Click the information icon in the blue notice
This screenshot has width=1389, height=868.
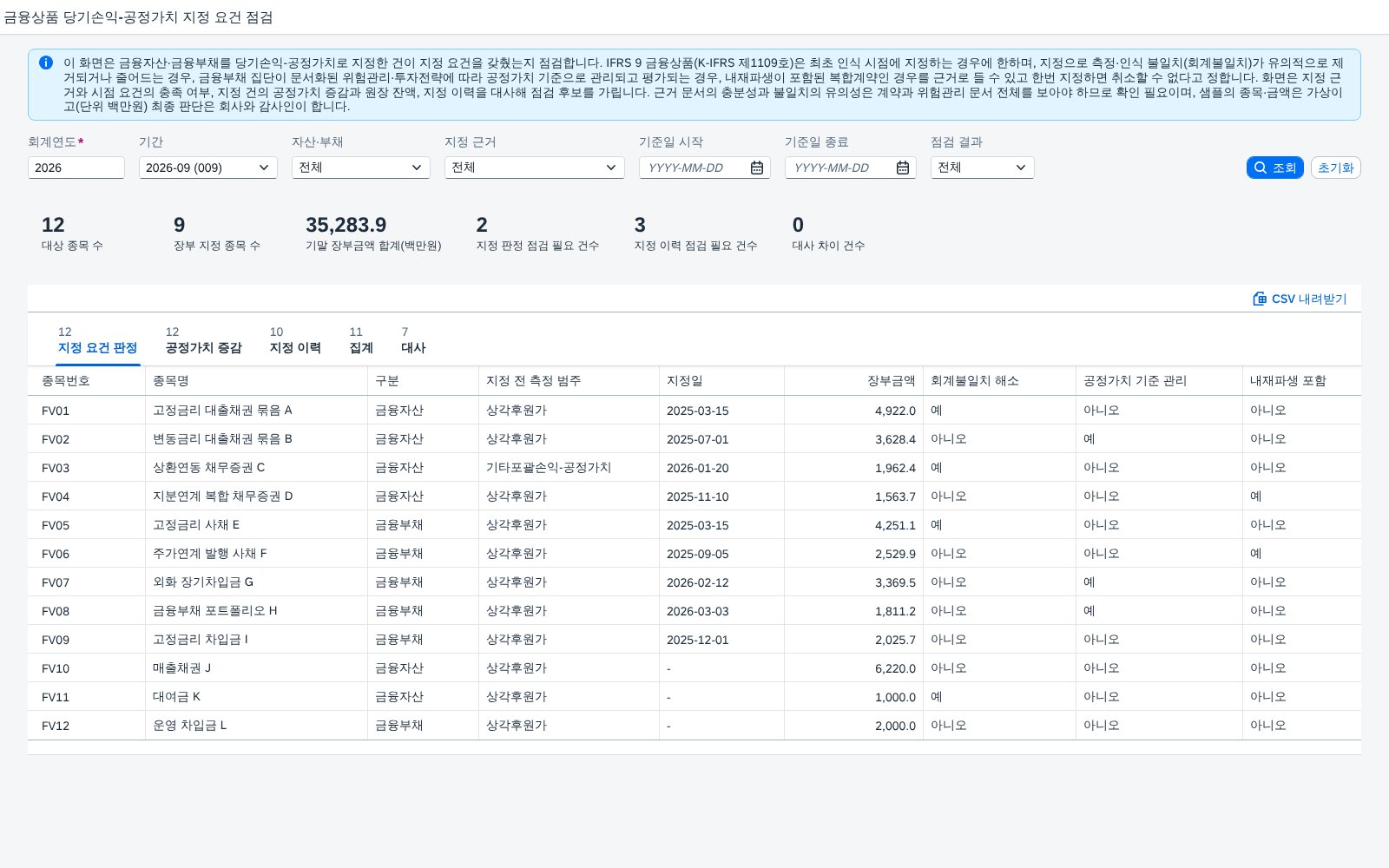tap(46, 62)
